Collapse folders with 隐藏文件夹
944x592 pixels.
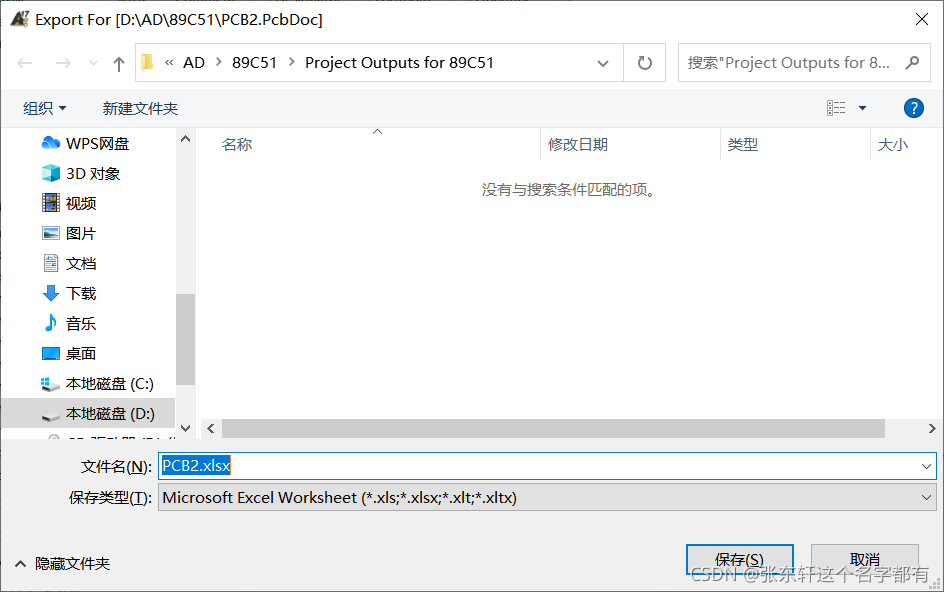[x=62, y=564]
